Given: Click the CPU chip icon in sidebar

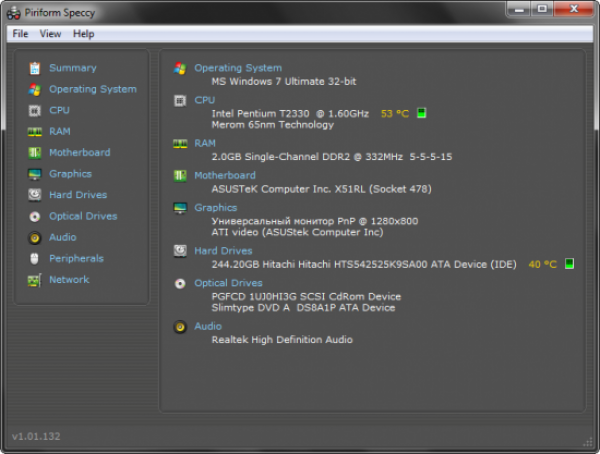Looking at the screenshot, I should coord(35,111).
